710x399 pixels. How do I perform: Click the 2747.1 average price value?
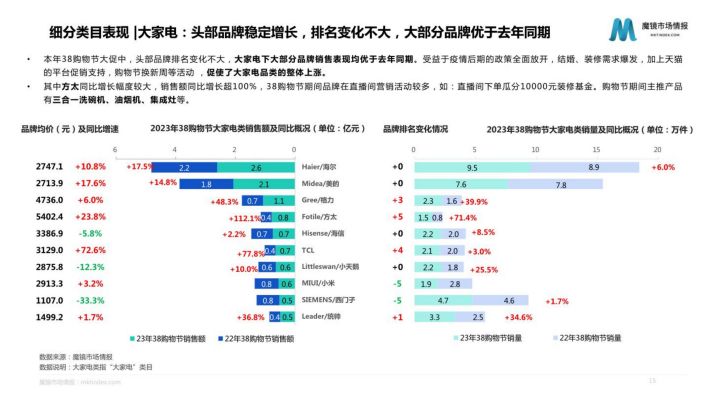tap(49, 167)
